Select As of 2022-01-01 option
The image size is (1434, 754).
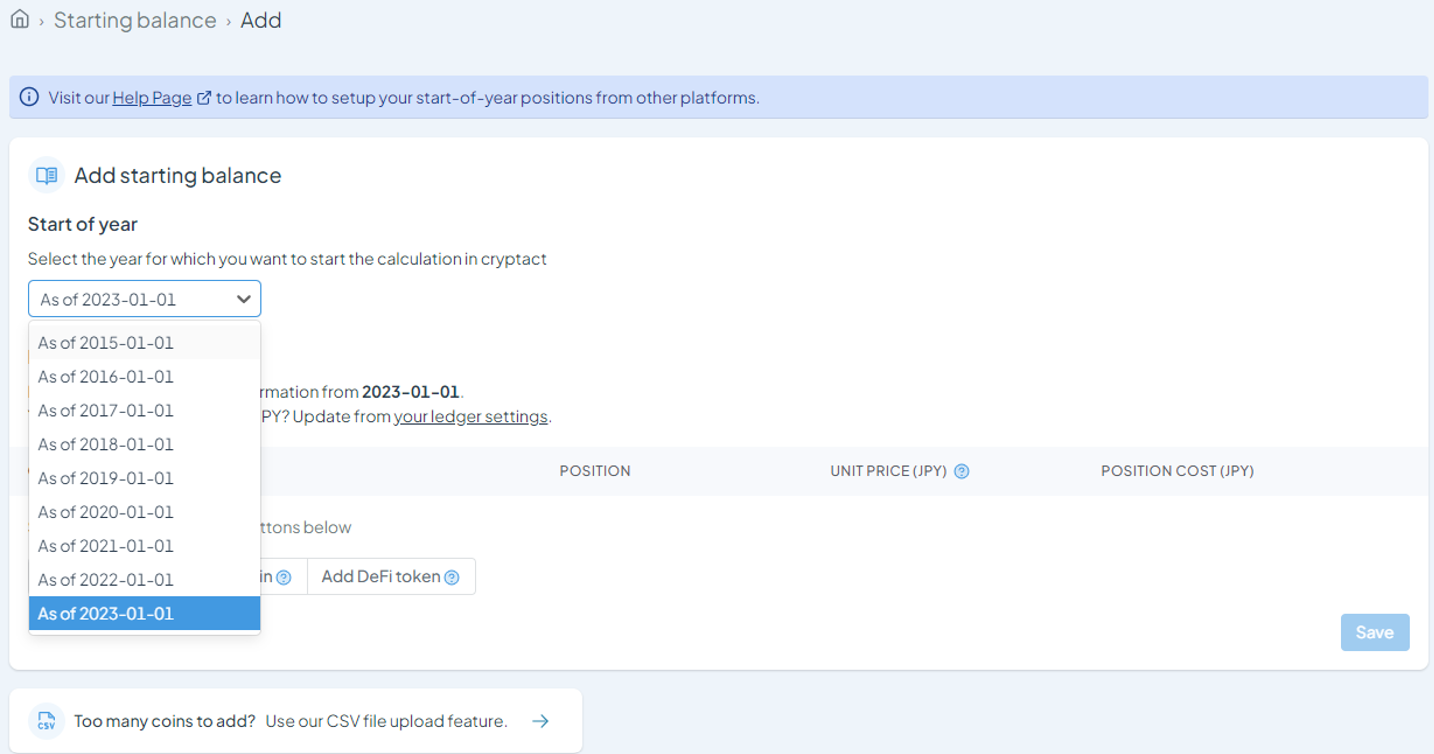coord(144,580)
